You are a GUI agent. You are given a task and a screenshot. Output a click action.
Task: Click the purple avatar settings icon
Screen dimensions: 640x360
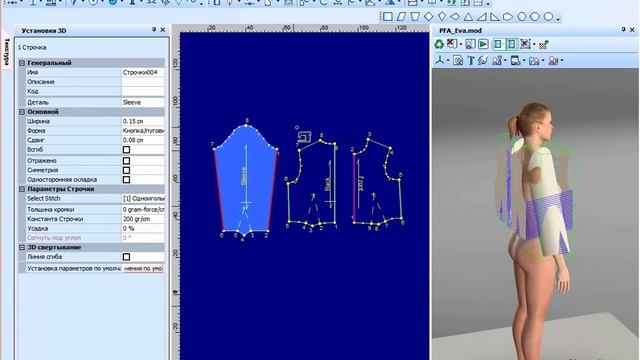[x=553, y=61]
